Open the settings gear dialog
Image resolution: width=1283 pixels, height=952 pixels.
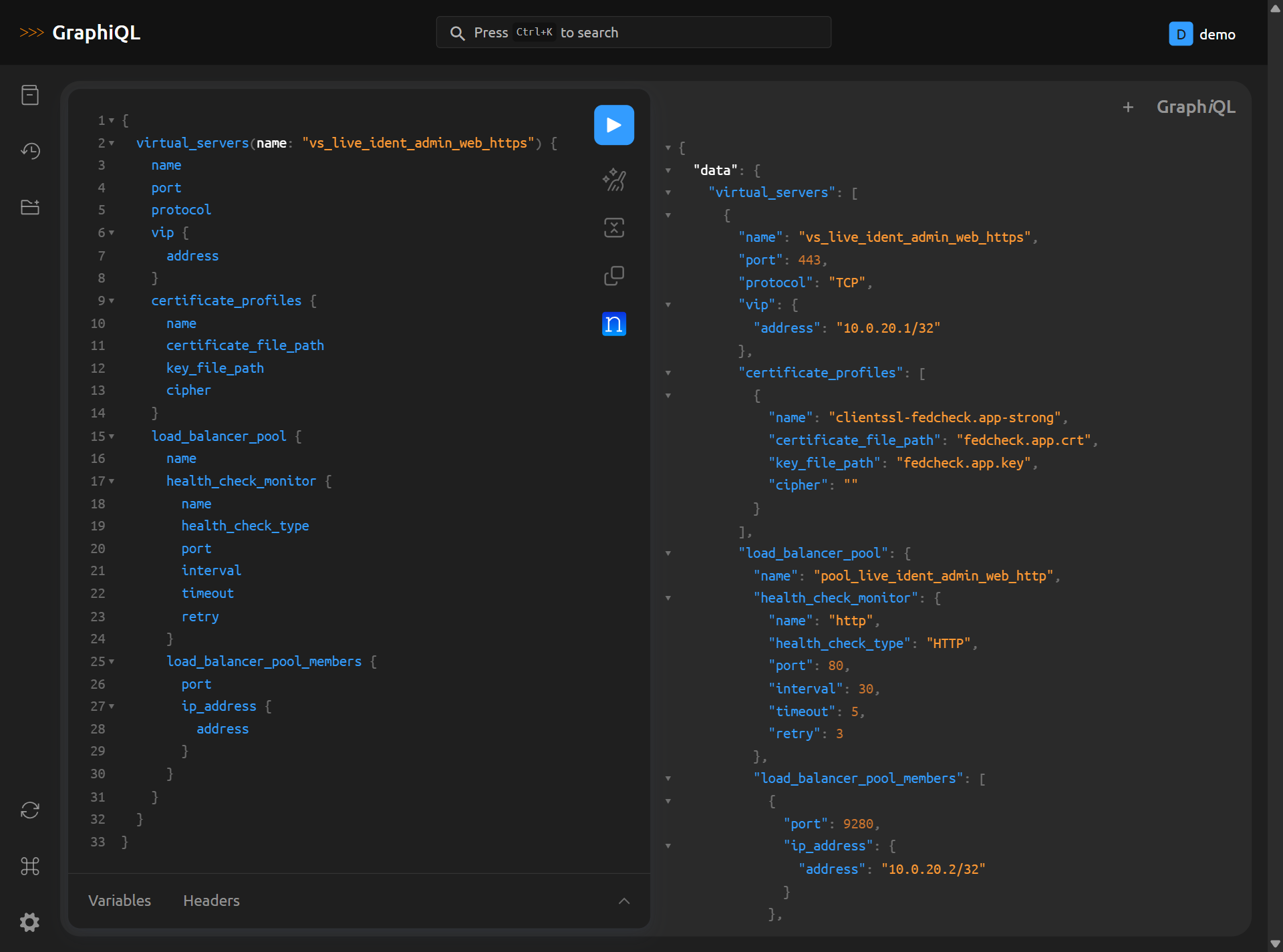[30, 923]
